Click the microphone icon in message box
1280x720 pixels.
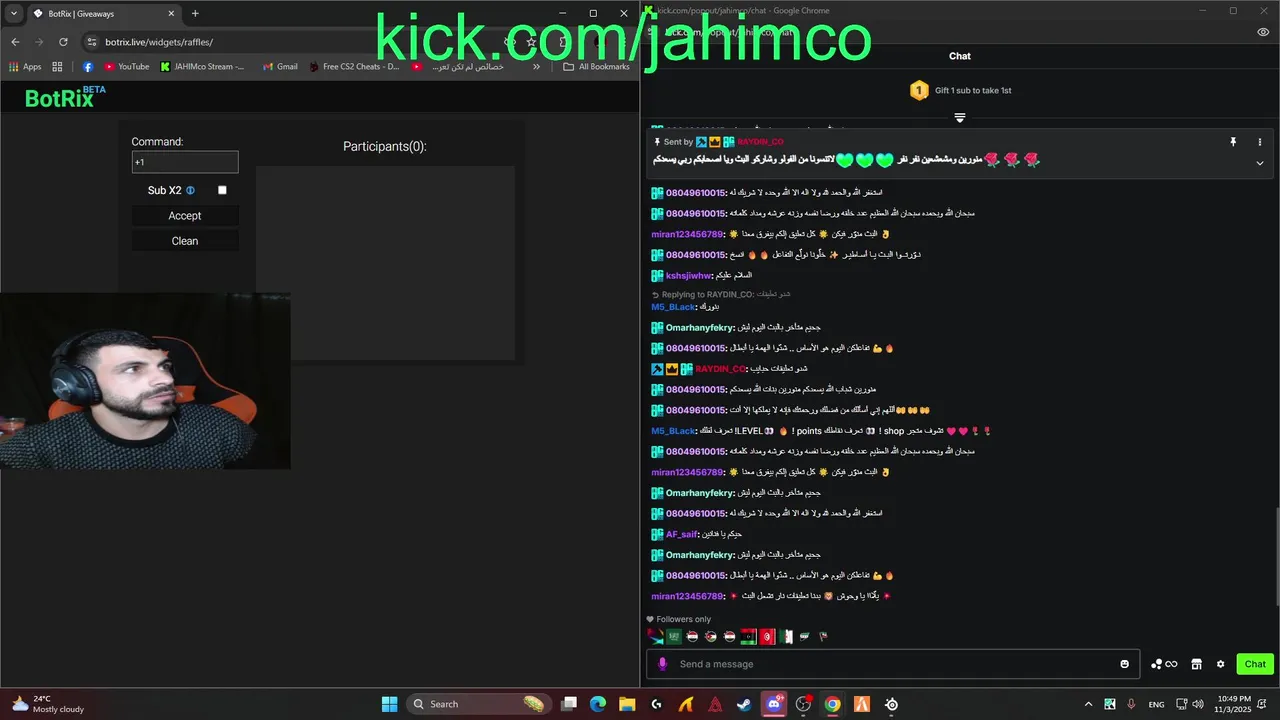[662, 664]
